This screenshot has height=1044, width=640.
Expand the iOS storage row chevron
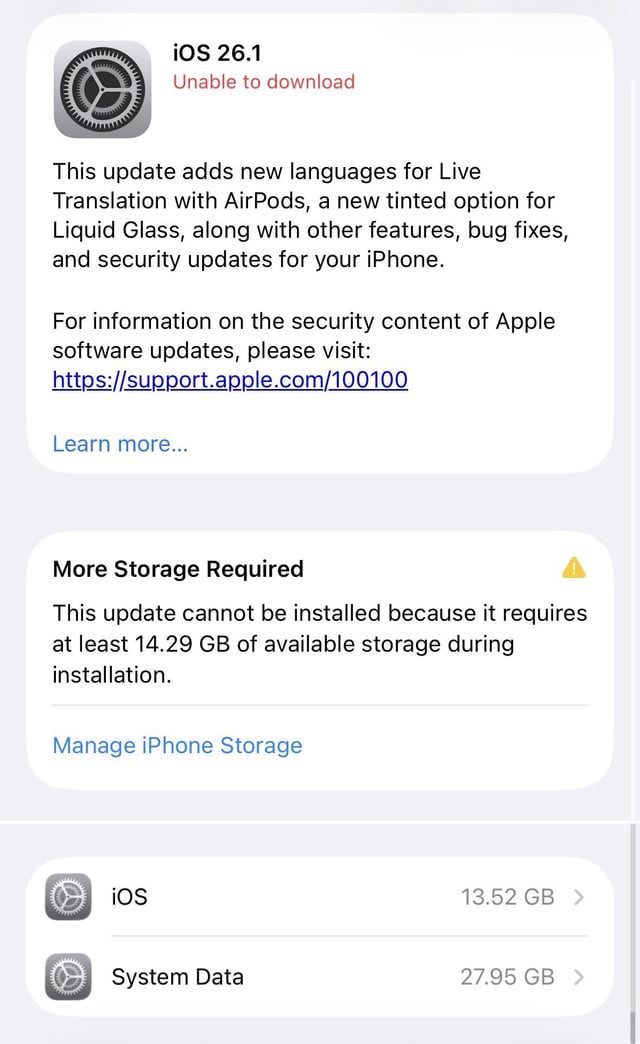(x=580, y=897)
